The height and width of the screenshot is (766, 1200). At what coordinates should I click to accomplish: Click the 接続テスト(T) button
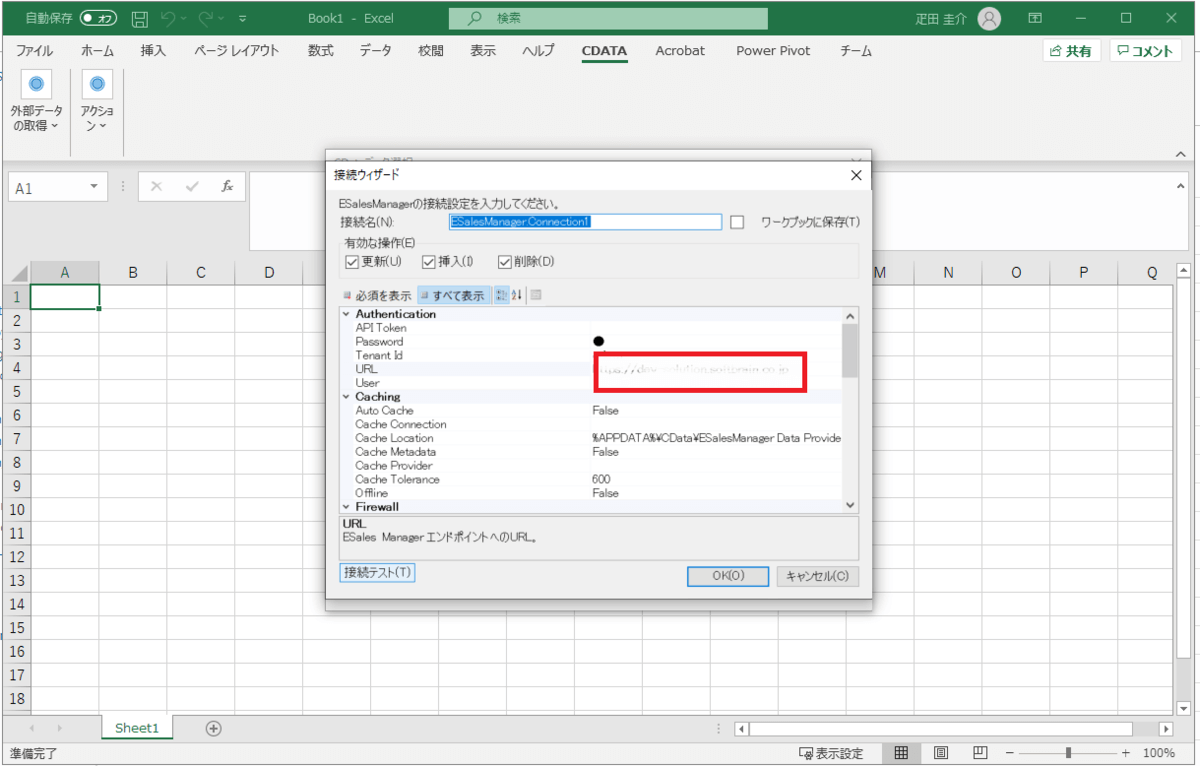(x=377, y=573)
